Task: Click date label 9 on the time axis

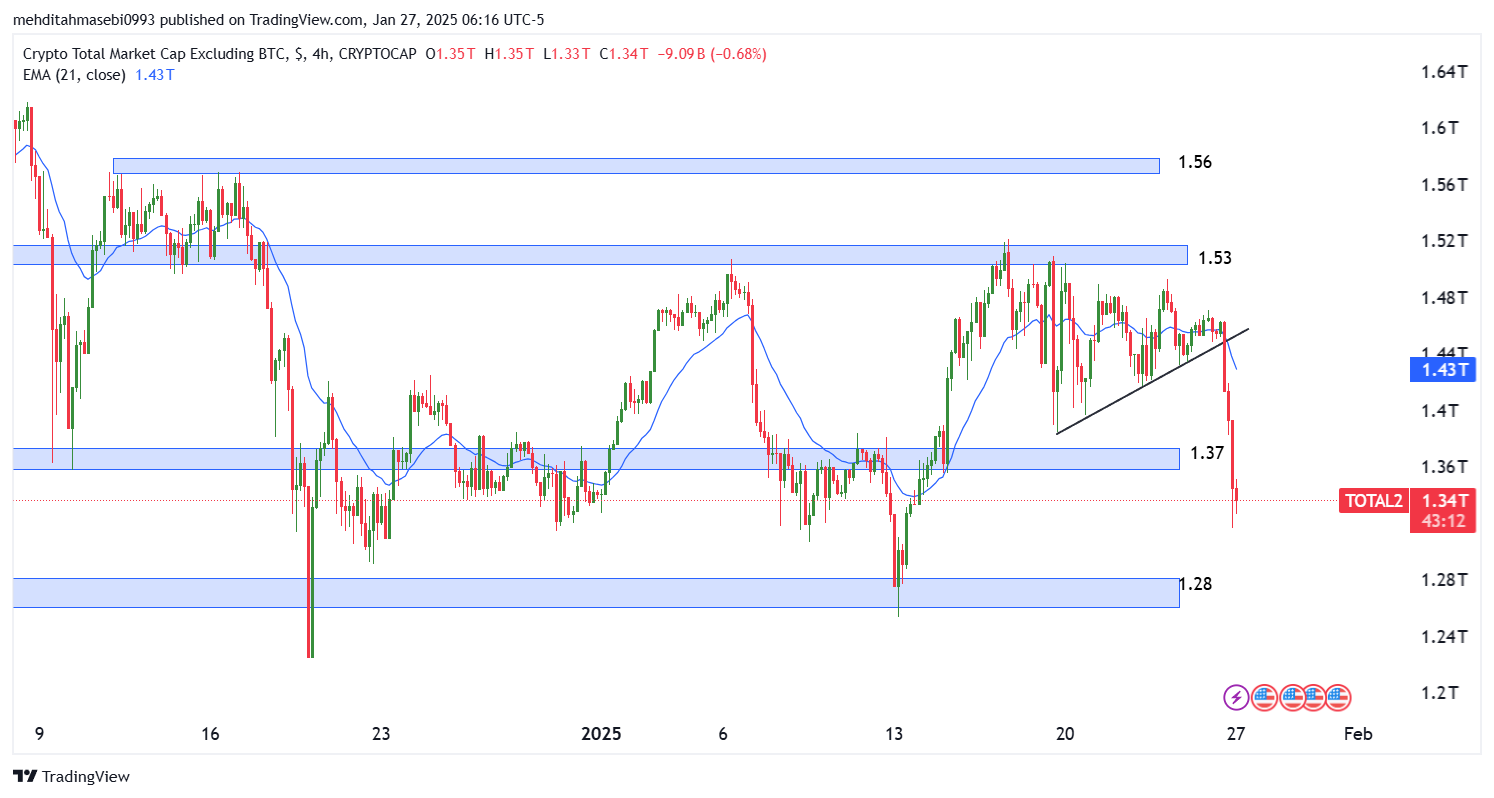Action: [39, 734]
